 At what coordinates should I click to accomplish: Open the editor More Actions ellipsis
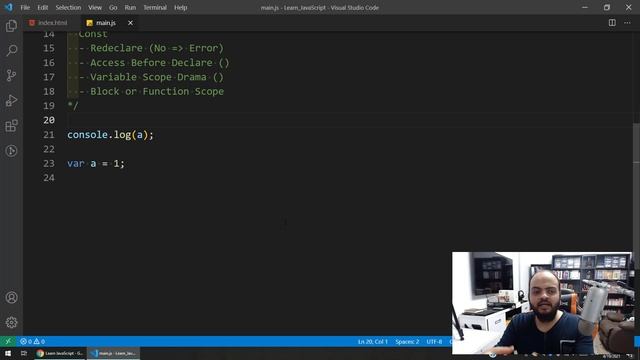click(627, 23)
